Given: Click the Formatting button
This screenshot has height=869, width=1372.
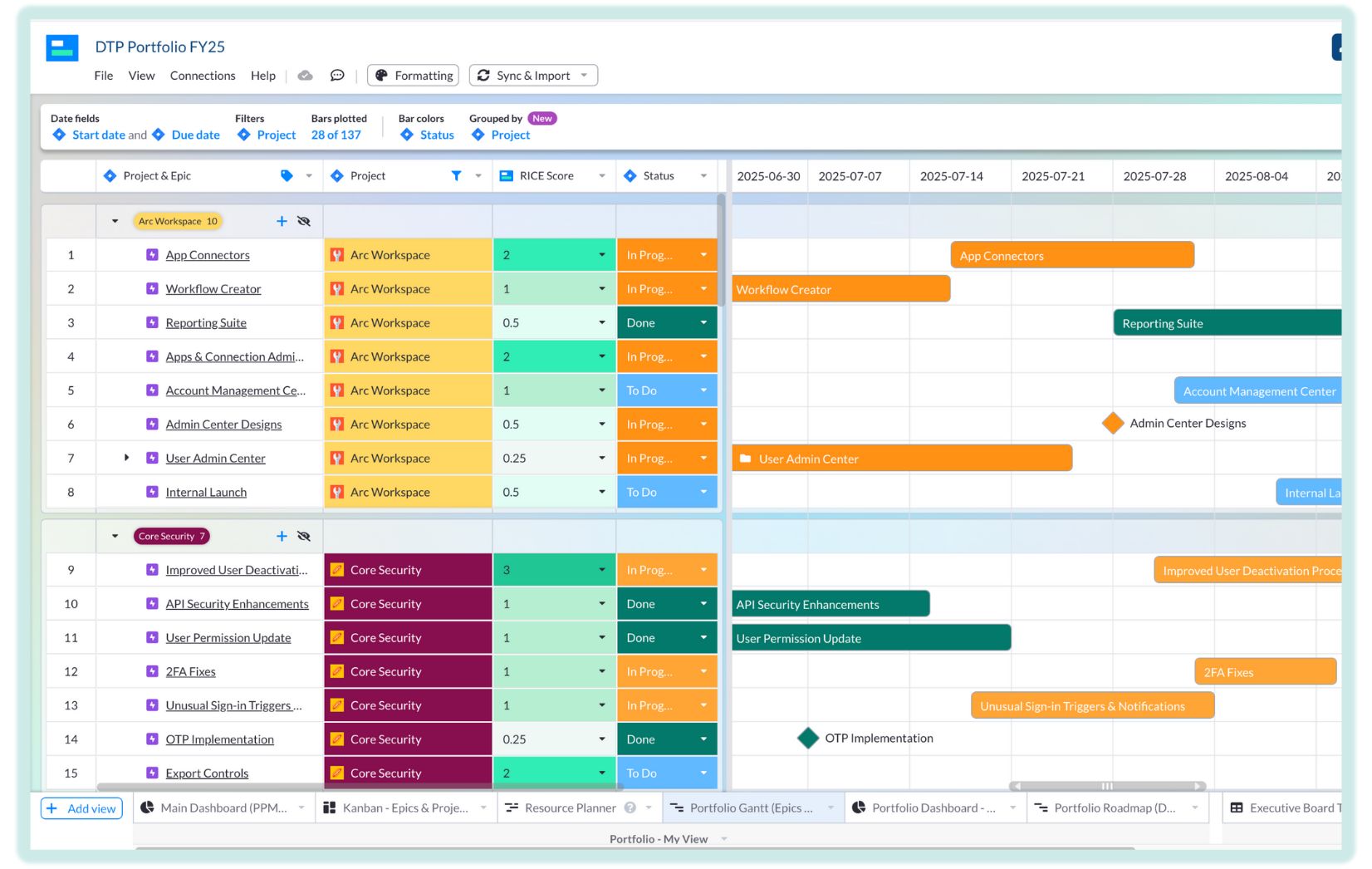Looking at the screenshot, I should coord(414,76).
